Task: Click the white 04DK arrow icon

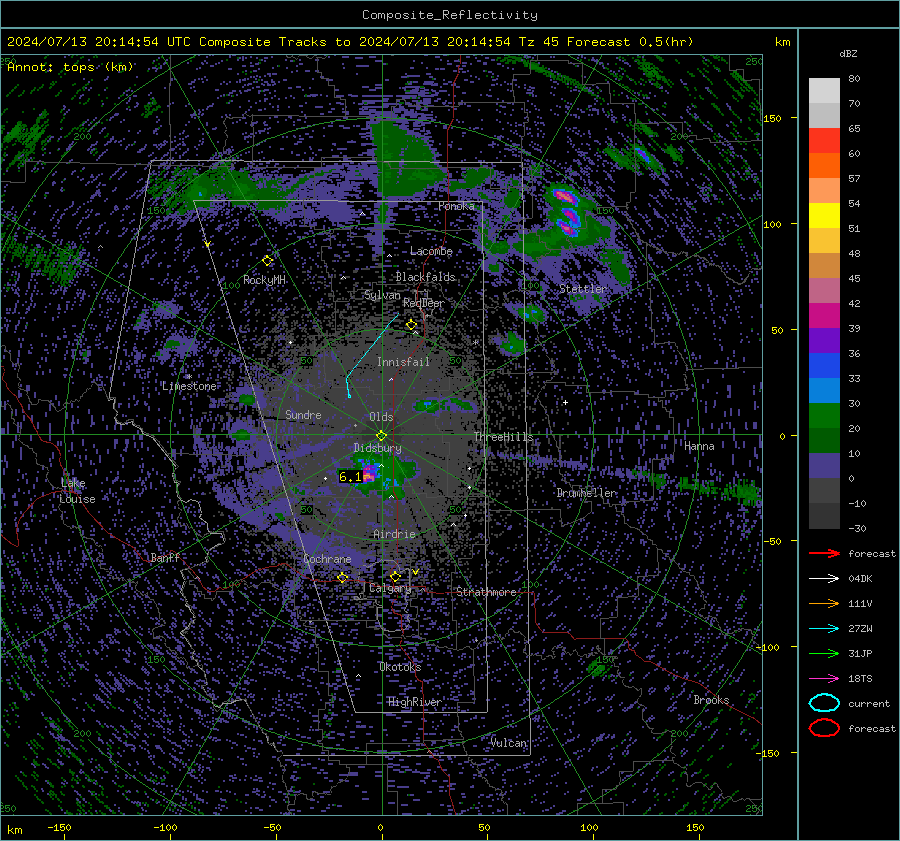Action: click(x=824, y=579)
